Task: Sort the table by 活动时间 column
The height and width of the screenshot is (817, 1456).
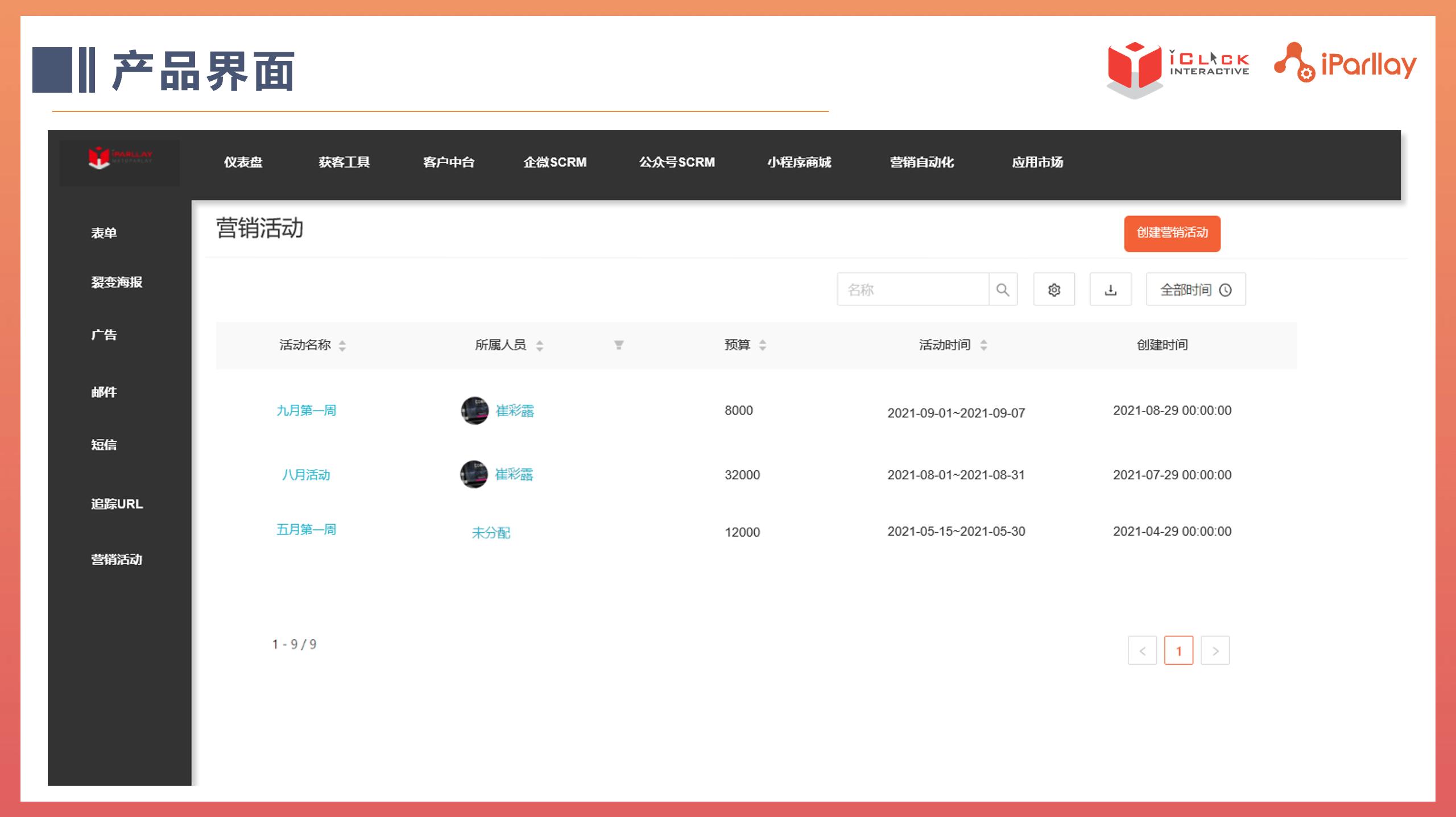Action: (985, 345)
